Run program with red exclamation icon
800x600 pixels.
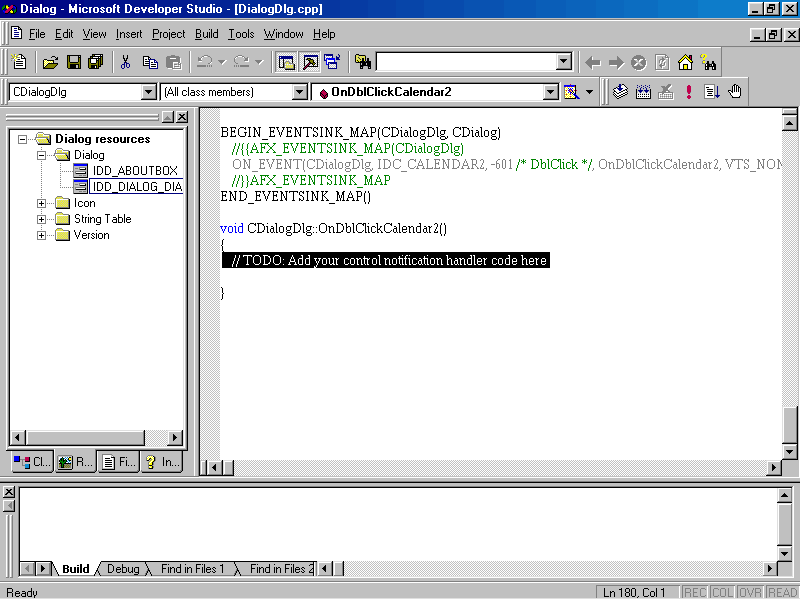689,92
